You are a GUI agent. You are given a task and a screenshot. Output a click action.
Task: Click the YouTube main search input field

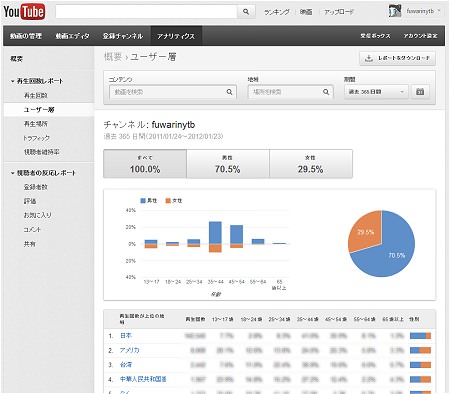click(146, 12)
